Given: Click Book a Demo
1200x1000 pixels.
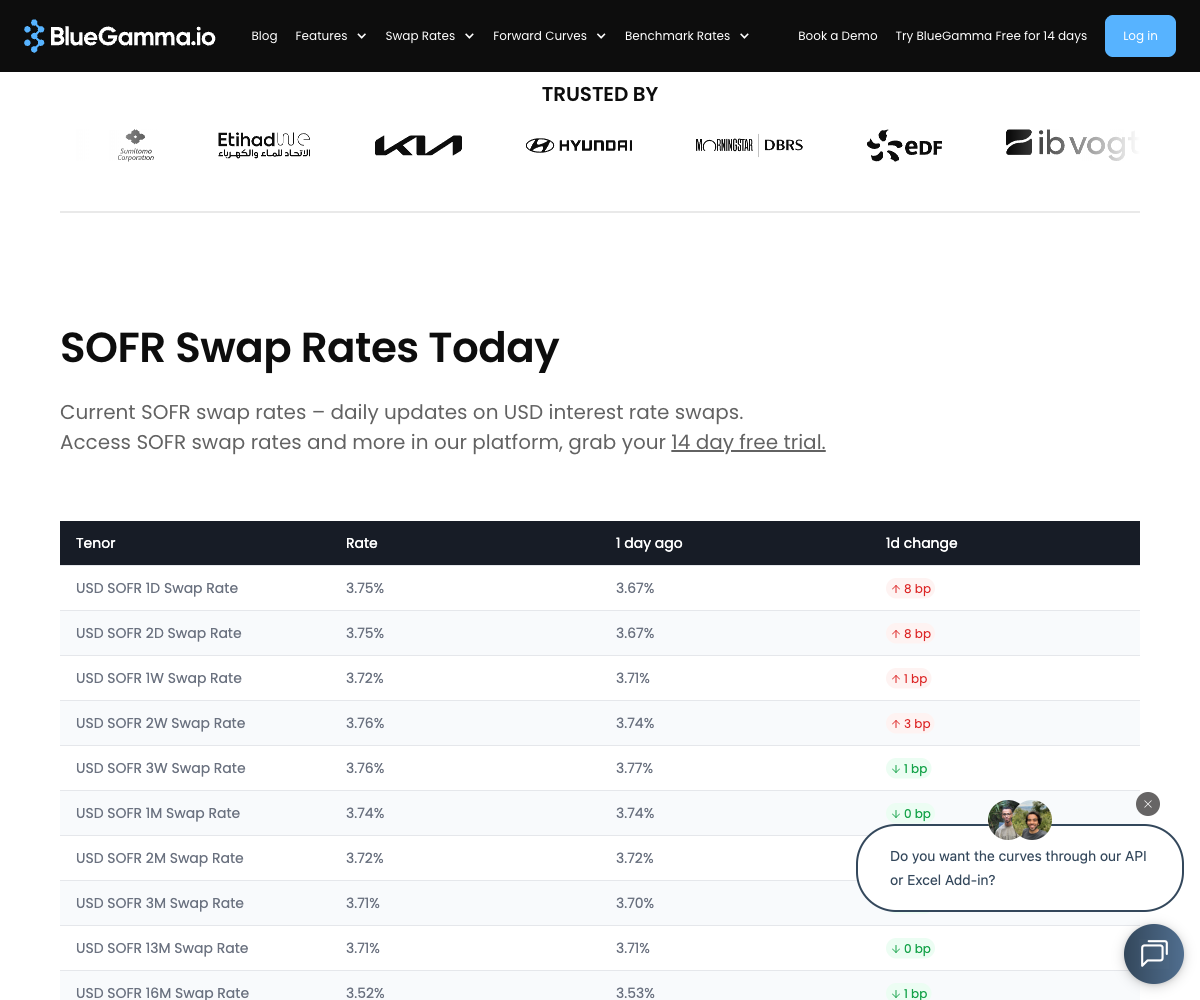Looking at the screenshot, I should 838,35.
